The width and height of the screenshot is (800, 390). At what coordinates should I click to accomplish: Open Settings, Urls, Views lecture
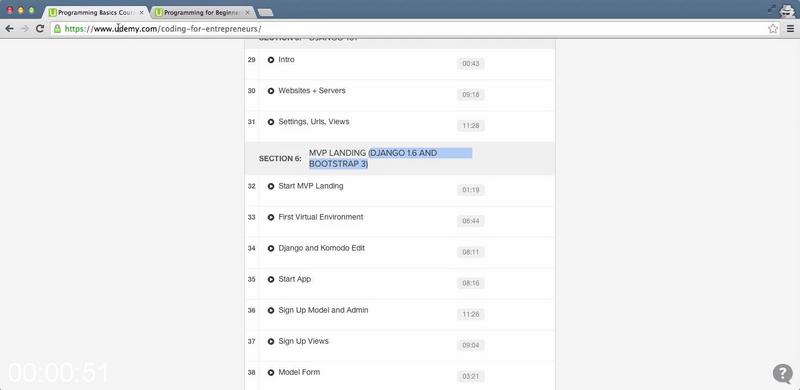point(314,122)
